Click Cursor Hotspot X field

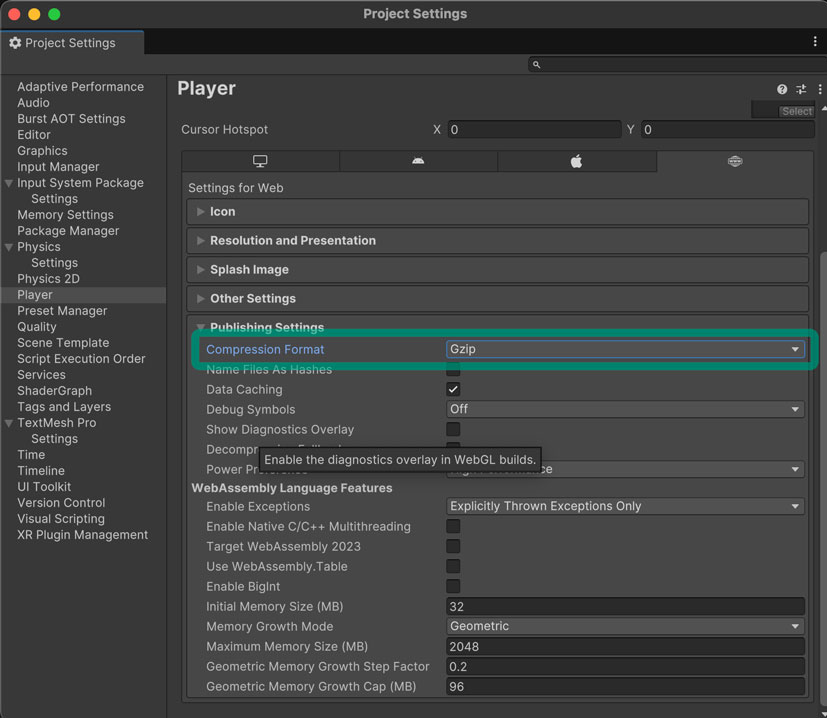coord(534,130)
